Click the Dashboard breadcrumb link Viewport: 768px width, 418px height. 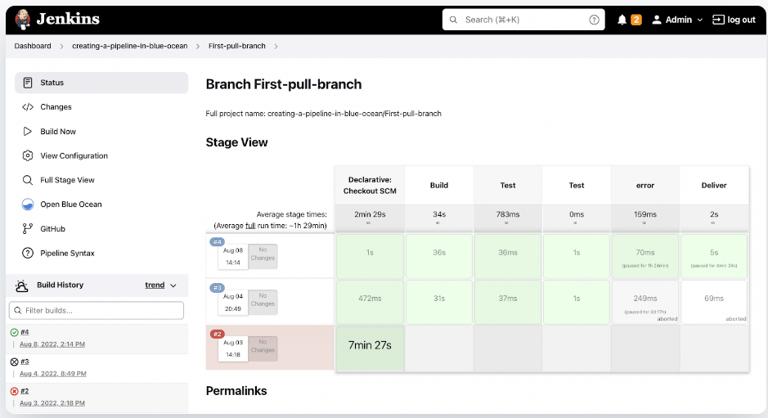(x=32, y=46)
